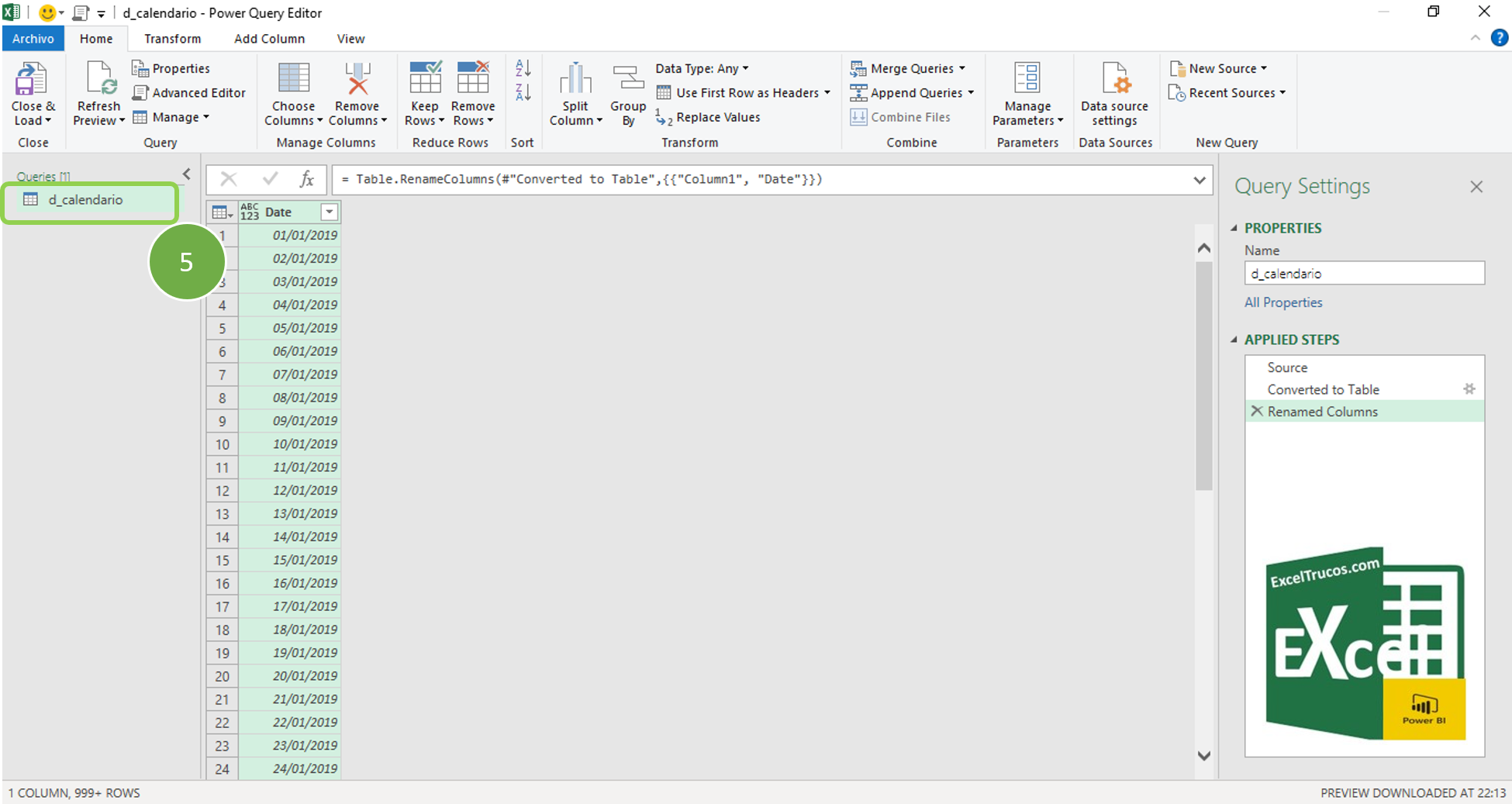Open the Data Type: Any dropdown
The image size is (1512, 804).
click(x=702, y=68)
